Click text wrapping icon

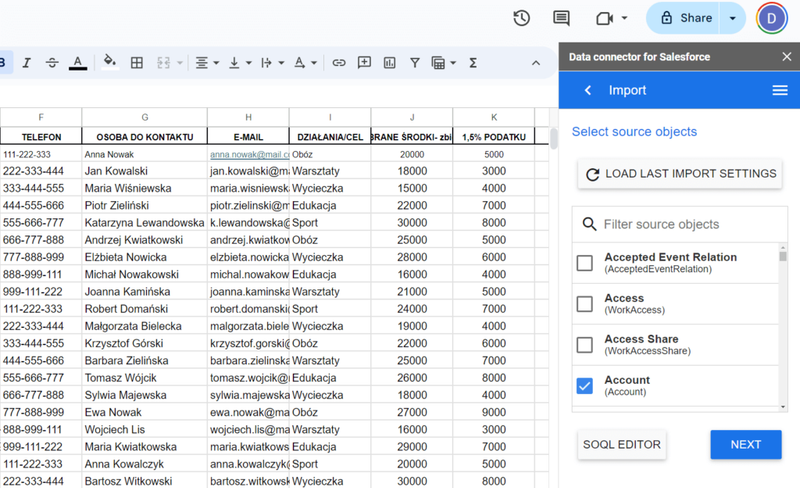[266, 63]
